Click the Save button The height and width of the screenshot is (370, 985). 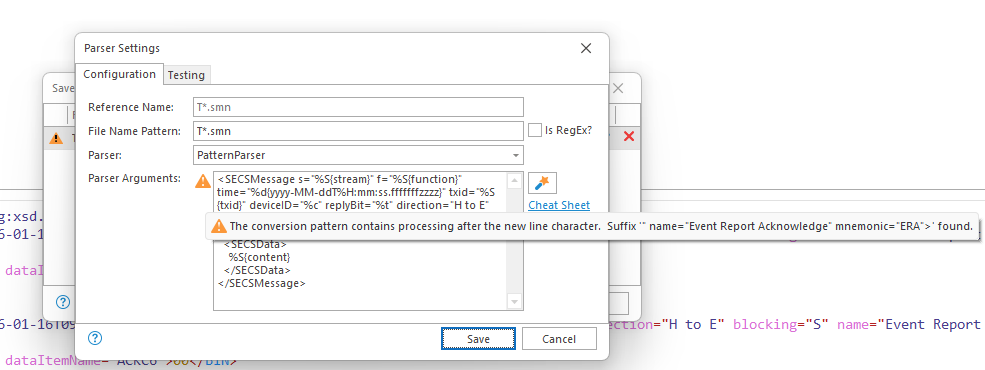[x=478, y=339]
